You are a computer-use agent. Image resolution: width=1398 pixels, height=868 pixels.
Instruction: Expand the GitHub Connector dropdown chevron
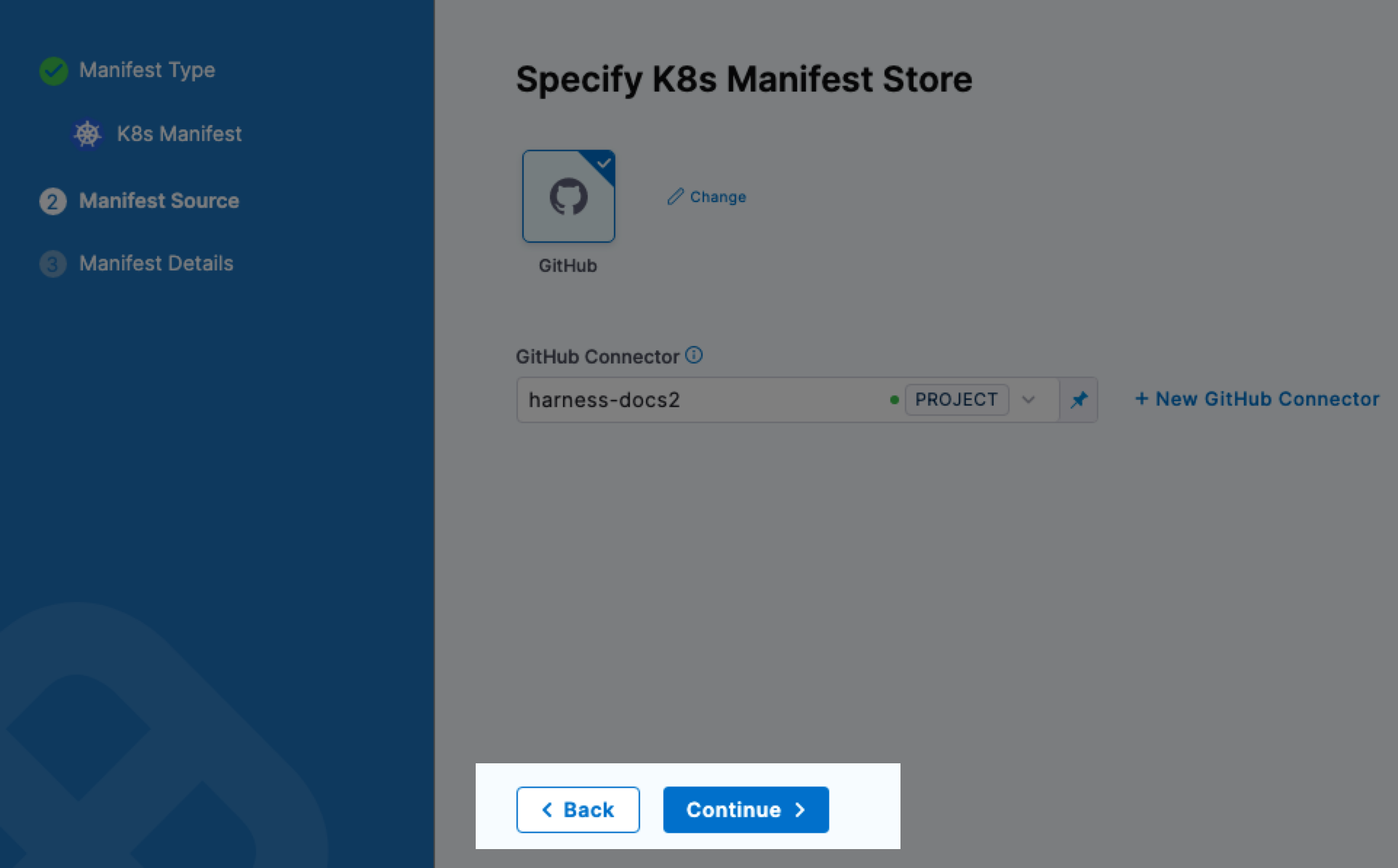pos(1028,400)
